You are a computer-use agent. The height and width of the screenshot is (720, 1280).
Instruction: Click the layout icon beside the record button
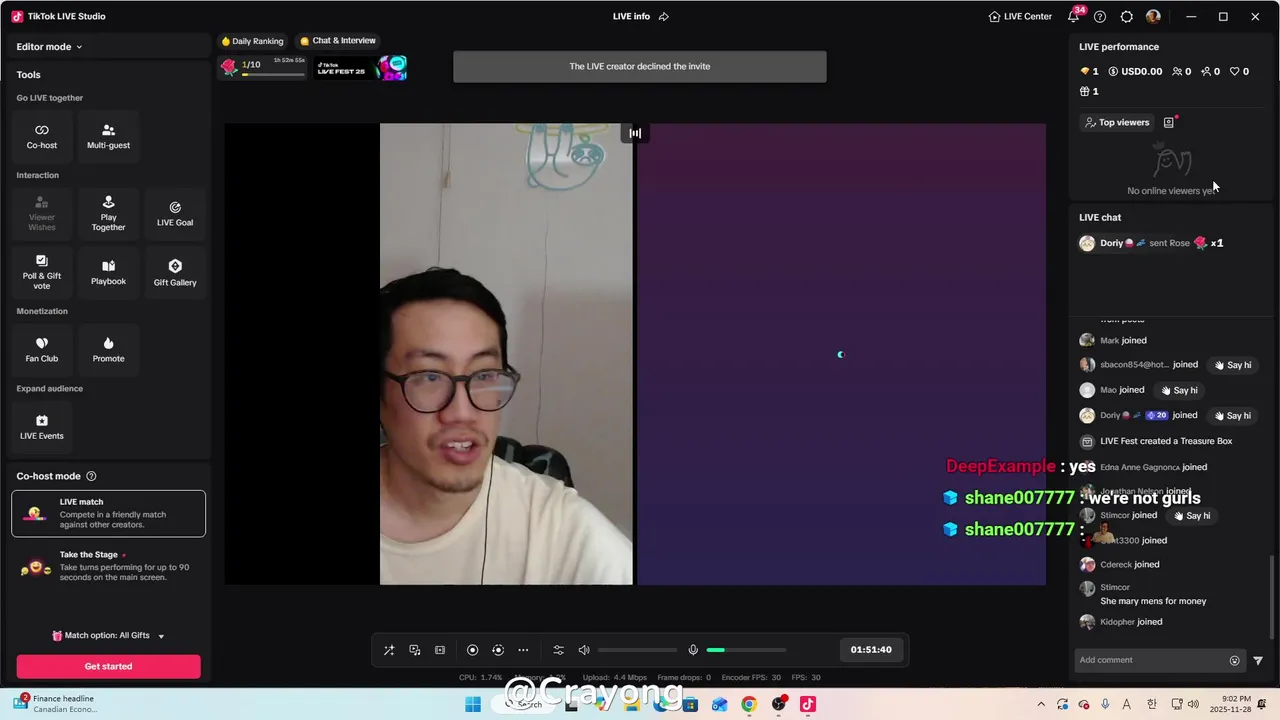click(440, 650)
